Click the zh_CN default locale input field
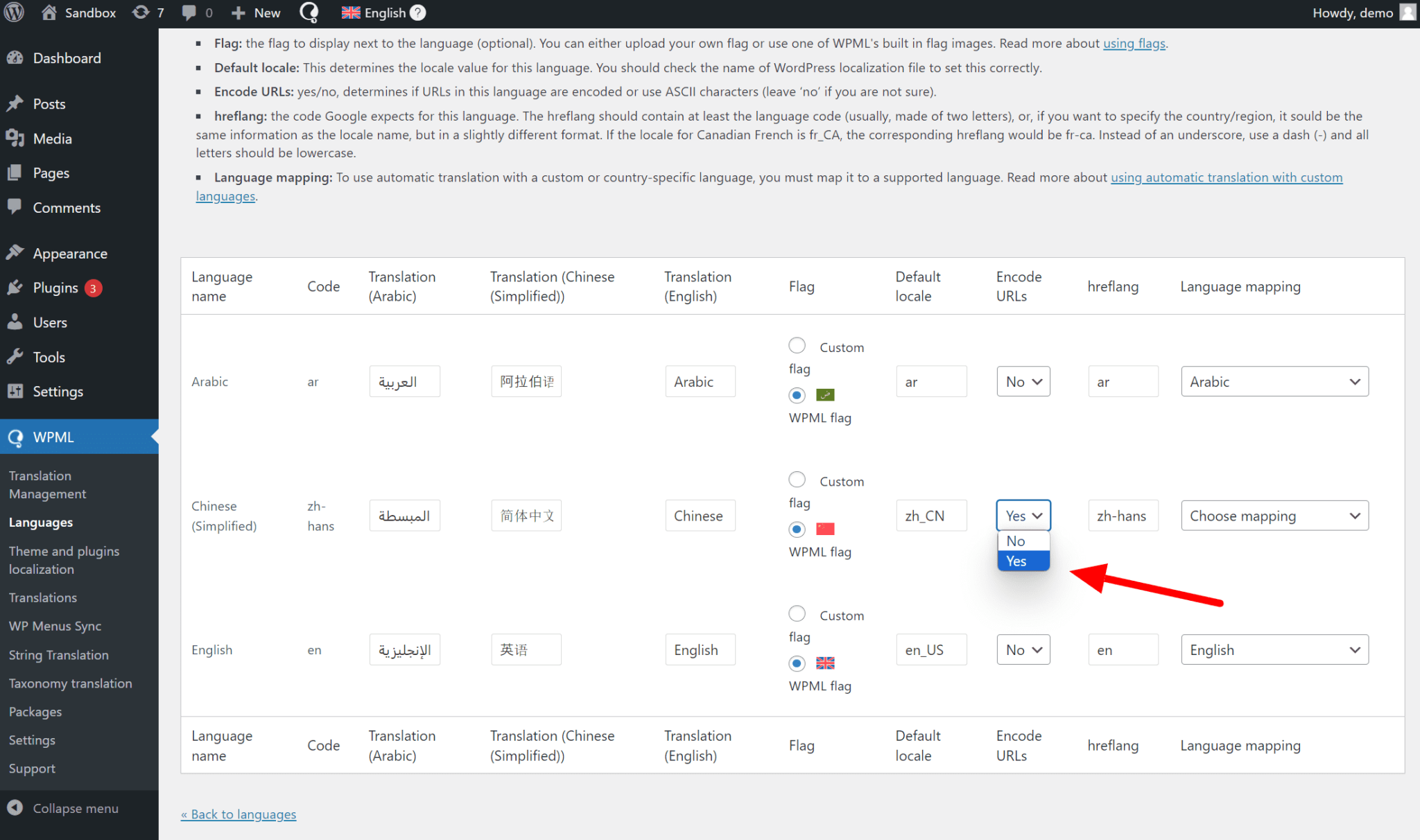1420x840 pixels. coord(931,516)
